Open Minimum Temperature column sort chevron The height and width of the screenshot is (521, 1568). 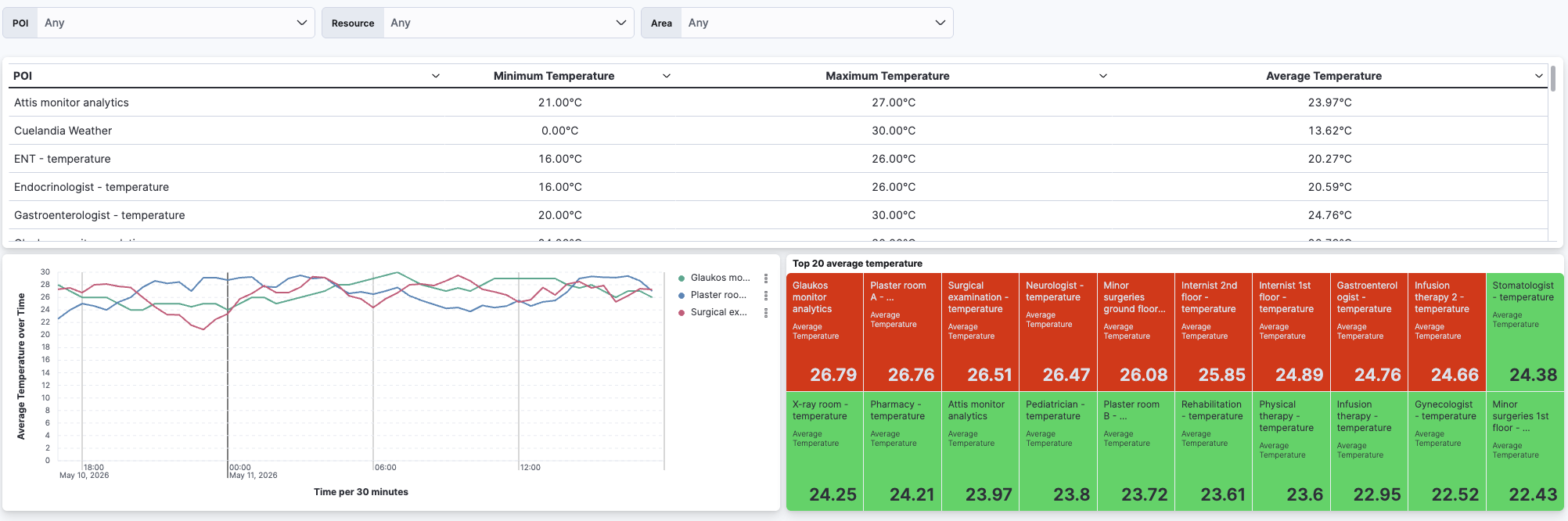point(667,76)
